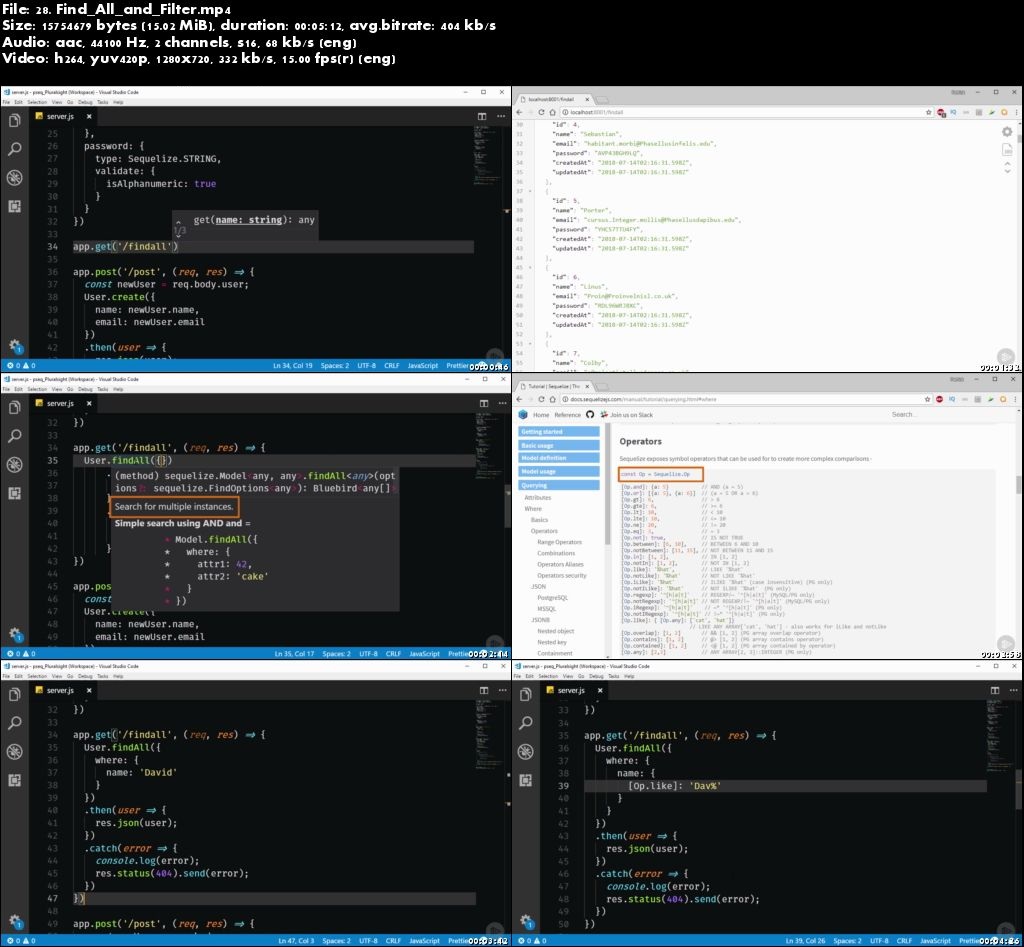Bookmark the Sequelize docs page with the star
This screenshot has width=1024, height=947.
(928, 399)
